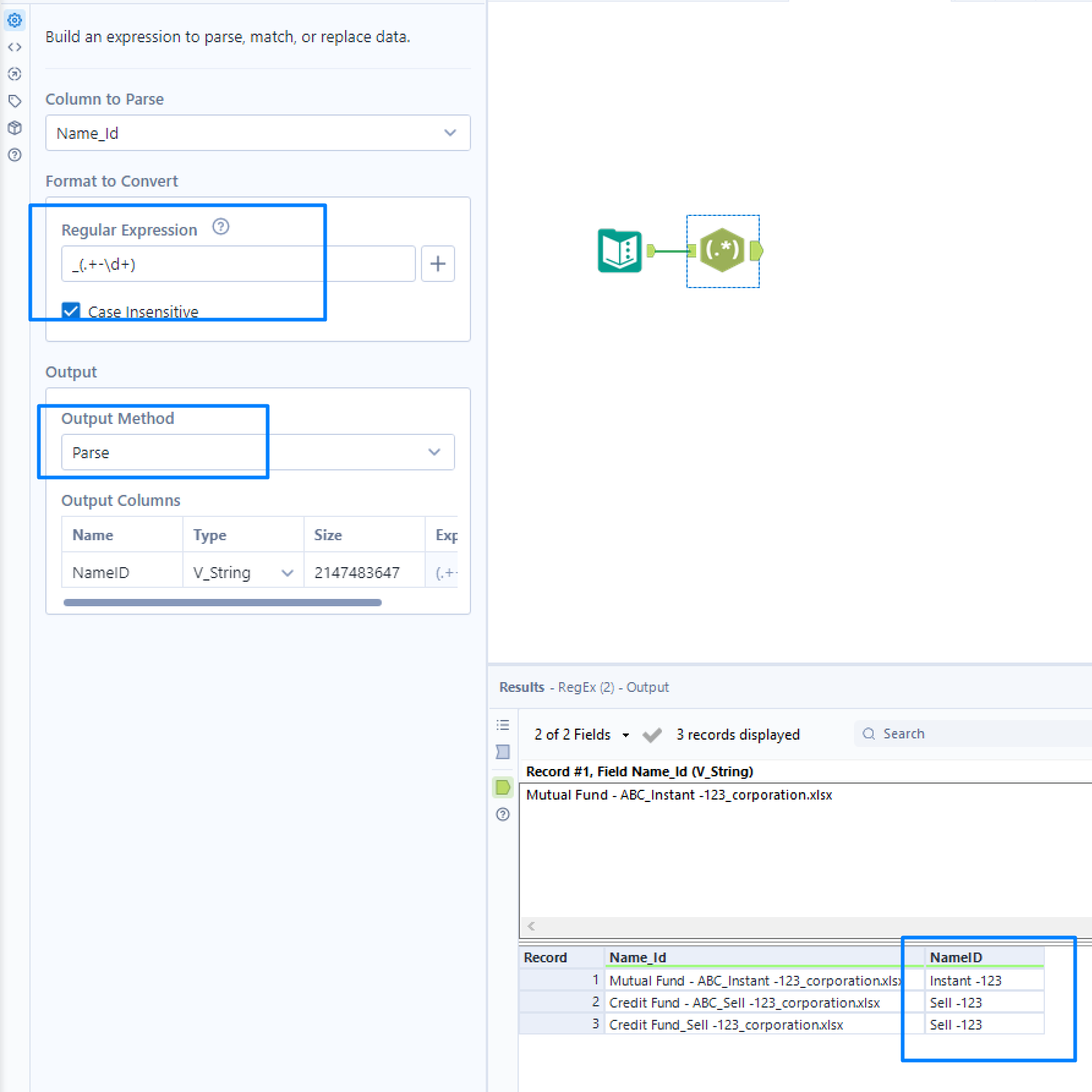Click the plus button to add expression
Image resolution: width=1092 pixels, height=1092 pixels.
click(437, 263)
